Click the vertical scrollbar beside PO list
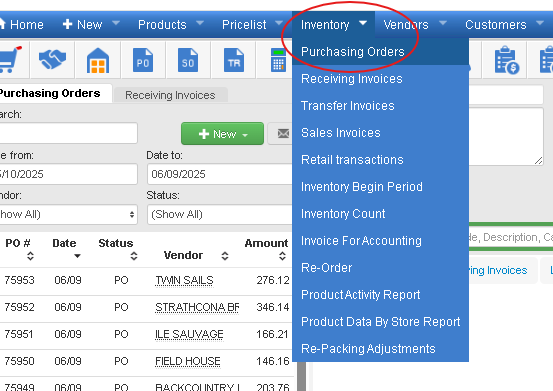This screenshot has height=391, width=553. point(301,376)
